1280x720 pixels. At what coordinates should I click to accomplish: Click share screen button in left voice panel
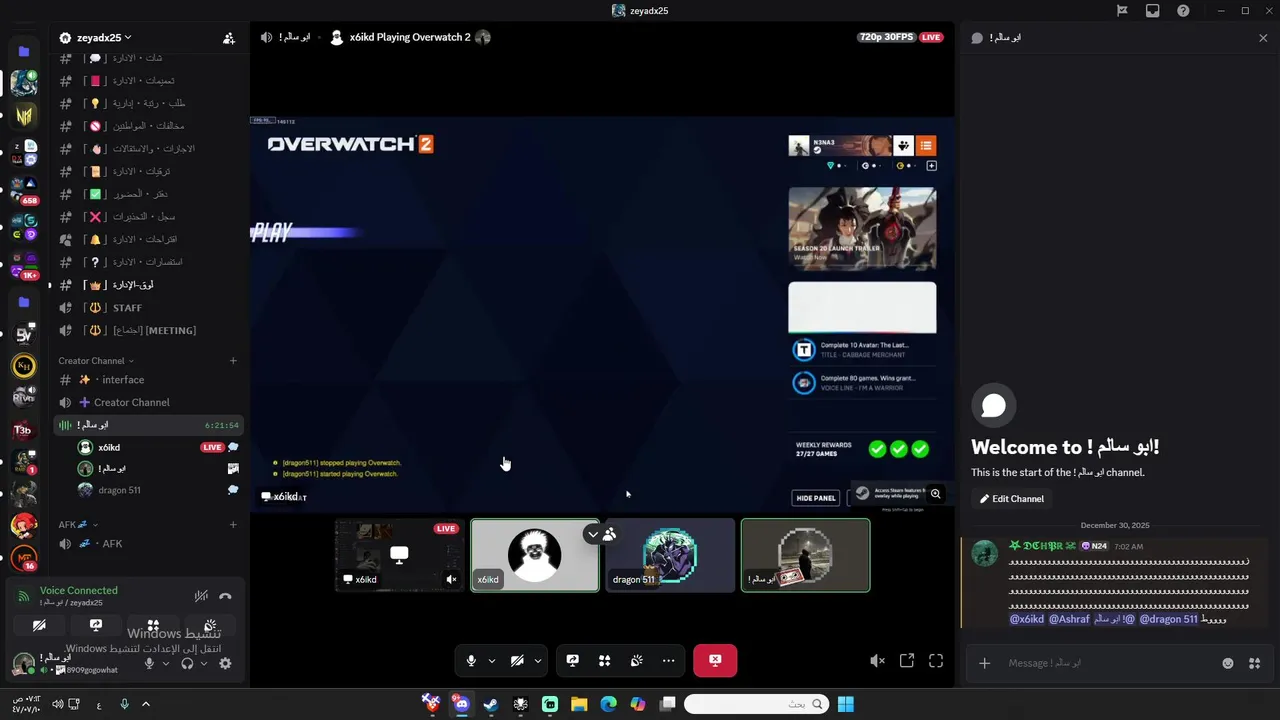click(96, 625)
